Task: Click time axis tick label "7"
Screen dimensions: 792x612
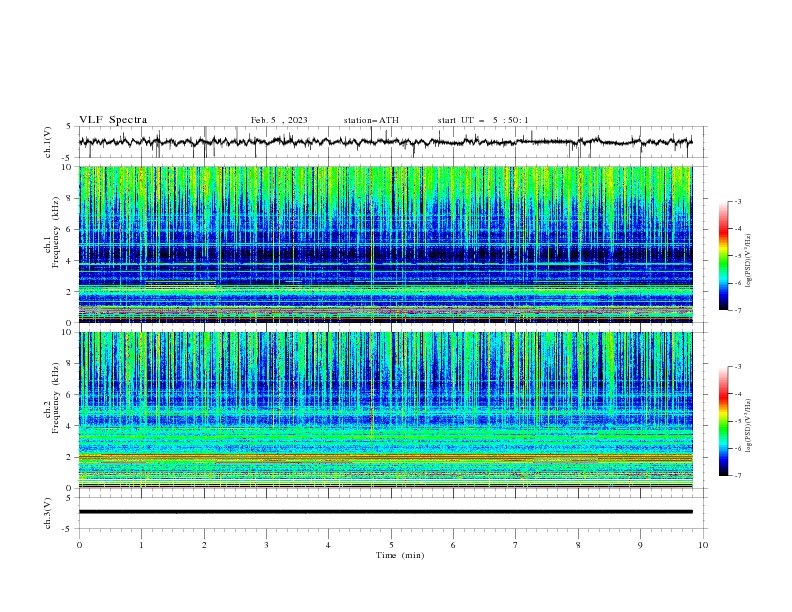Action: pos(516,545)
